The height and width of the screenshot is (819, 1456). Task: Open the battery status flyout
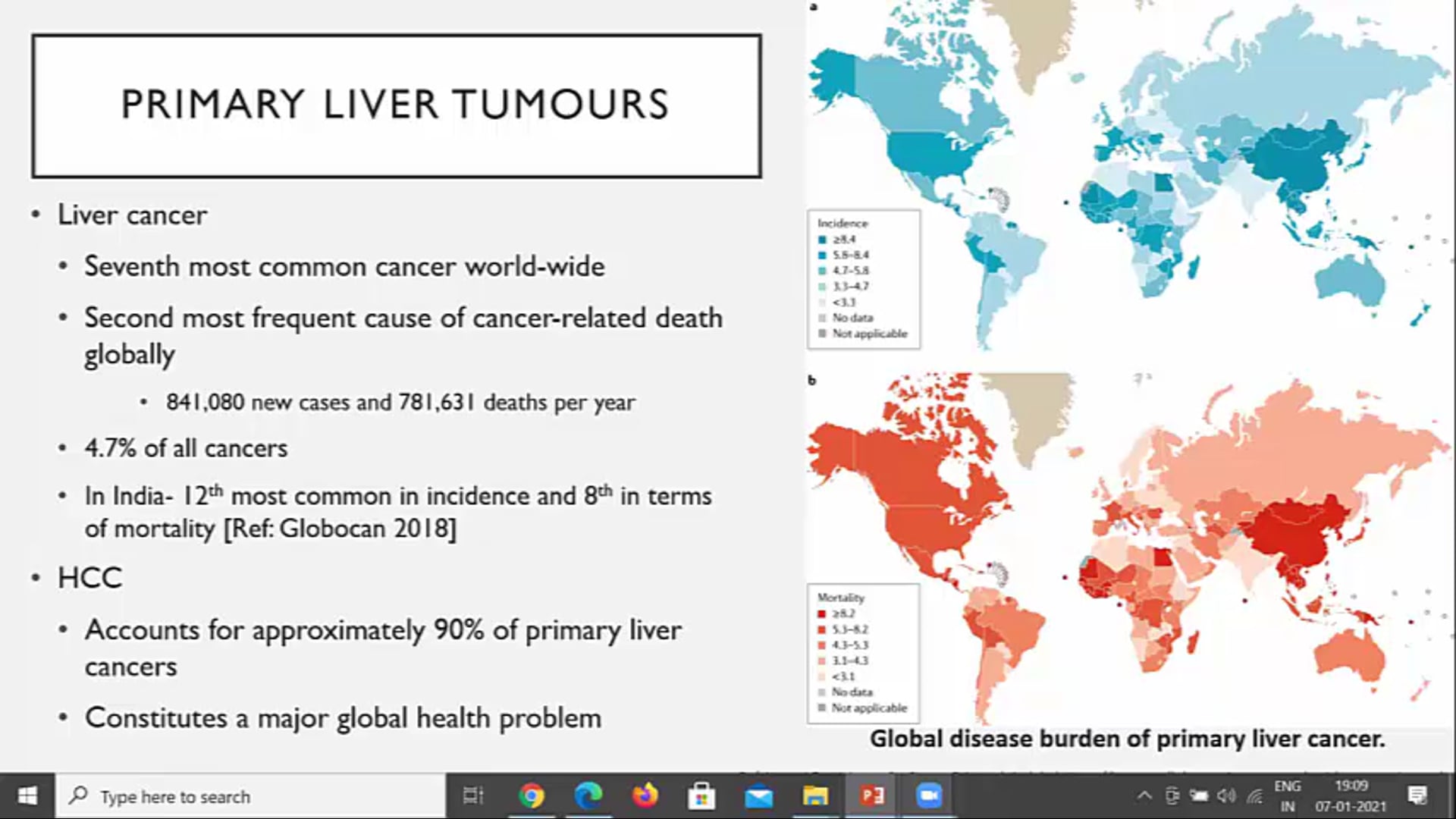(1198, 796)
